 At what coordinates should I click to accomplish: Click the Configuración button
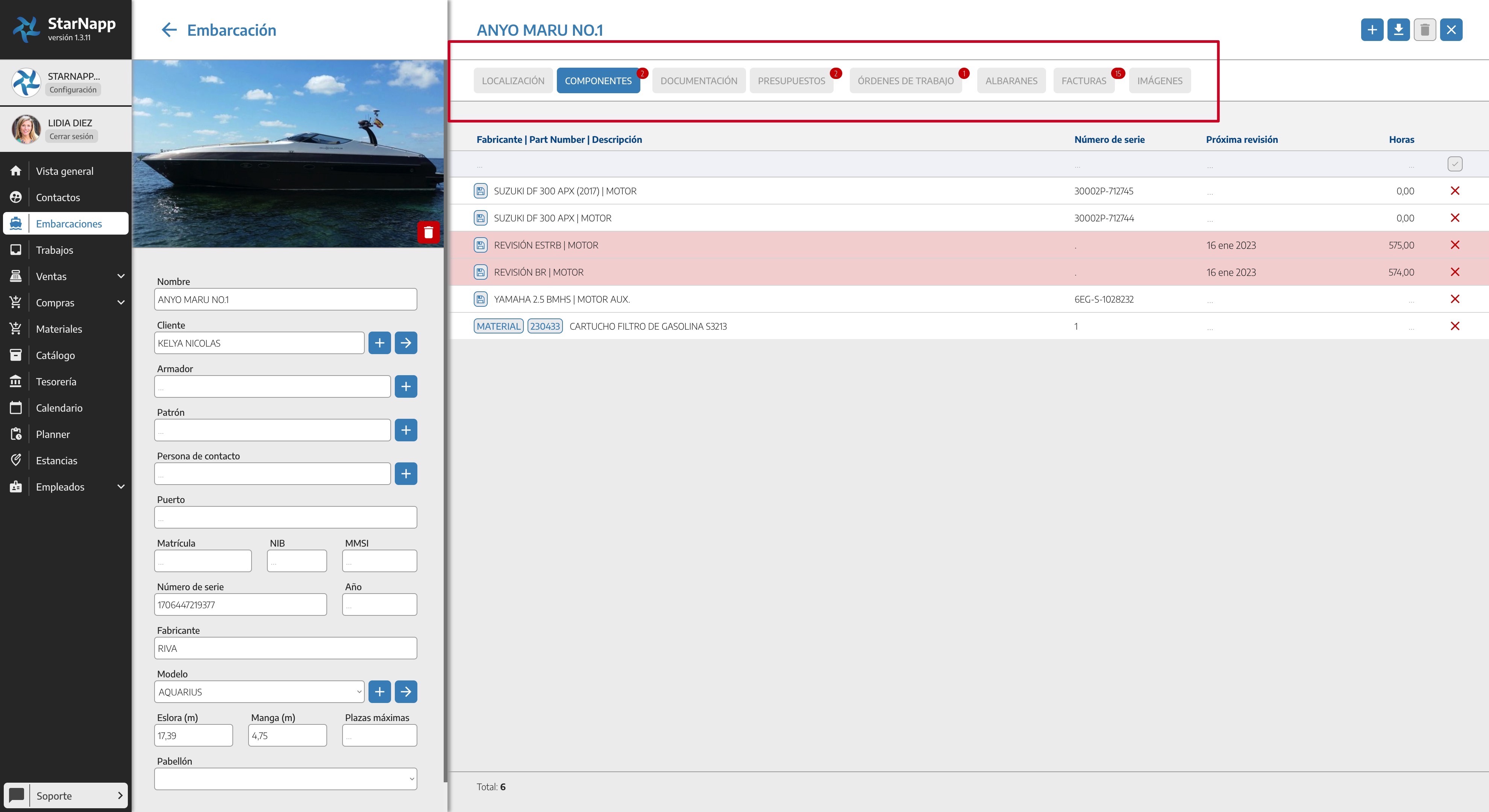[x=73, y=89]
